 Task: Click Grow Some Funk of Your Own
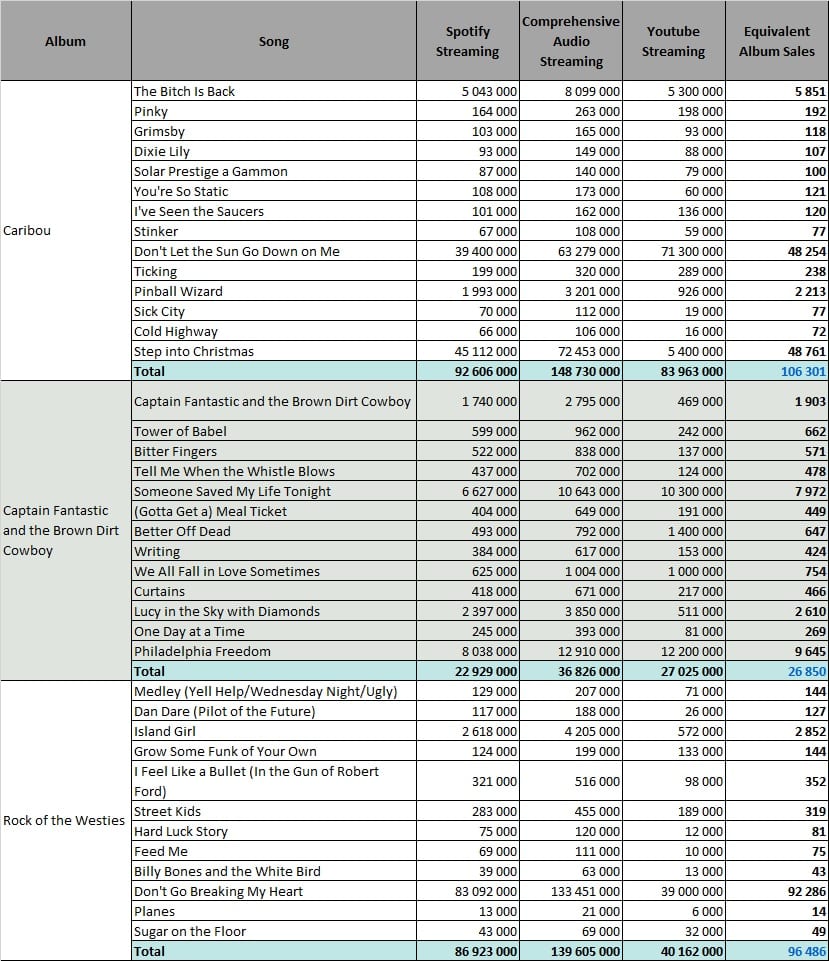pos(274,751)
